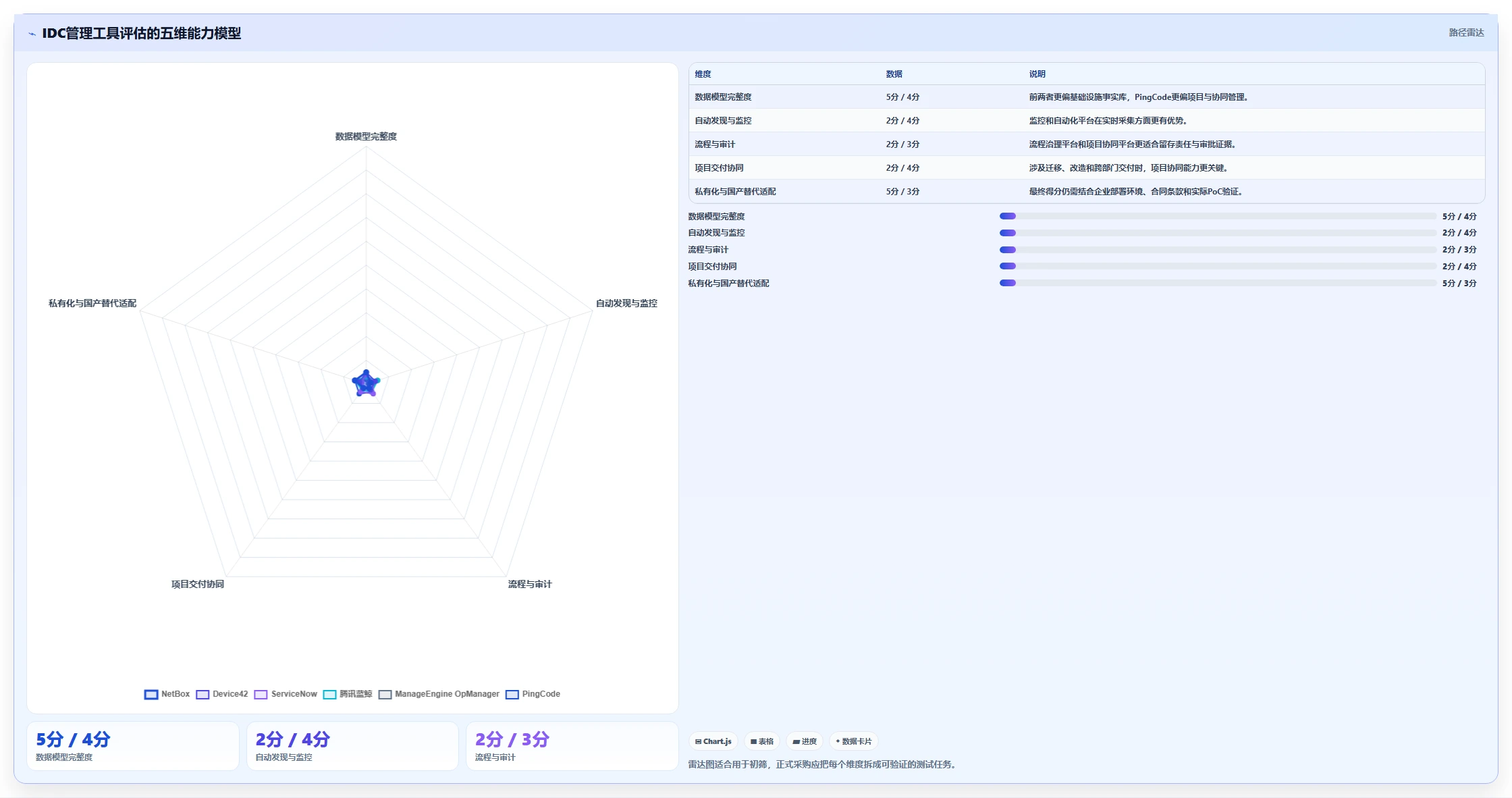Select 自动发现与监控 cell in the table
The width and height of the screenshot is (1512, 798).
pyautogui.click(x=723, y=121)
